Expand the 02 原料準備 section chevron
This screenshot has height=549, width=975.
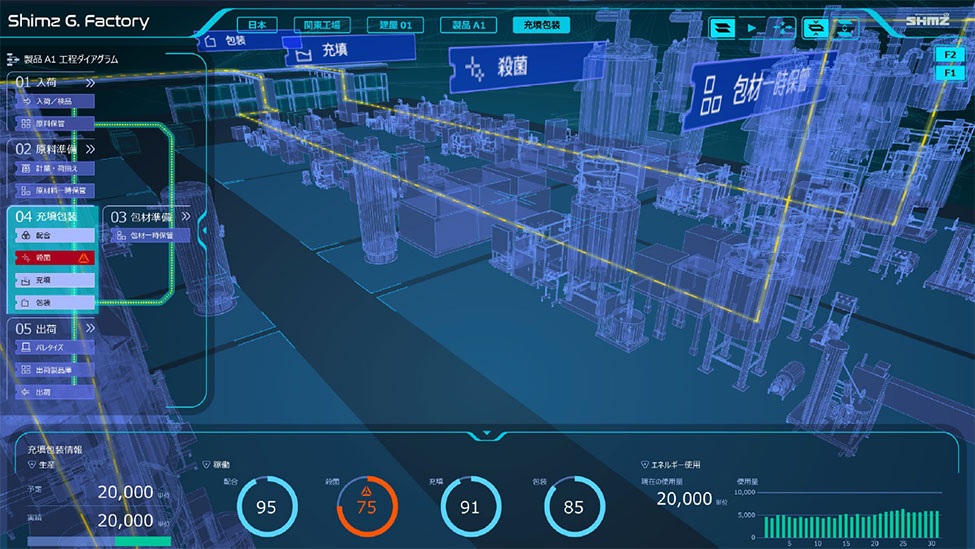(90, 149)
